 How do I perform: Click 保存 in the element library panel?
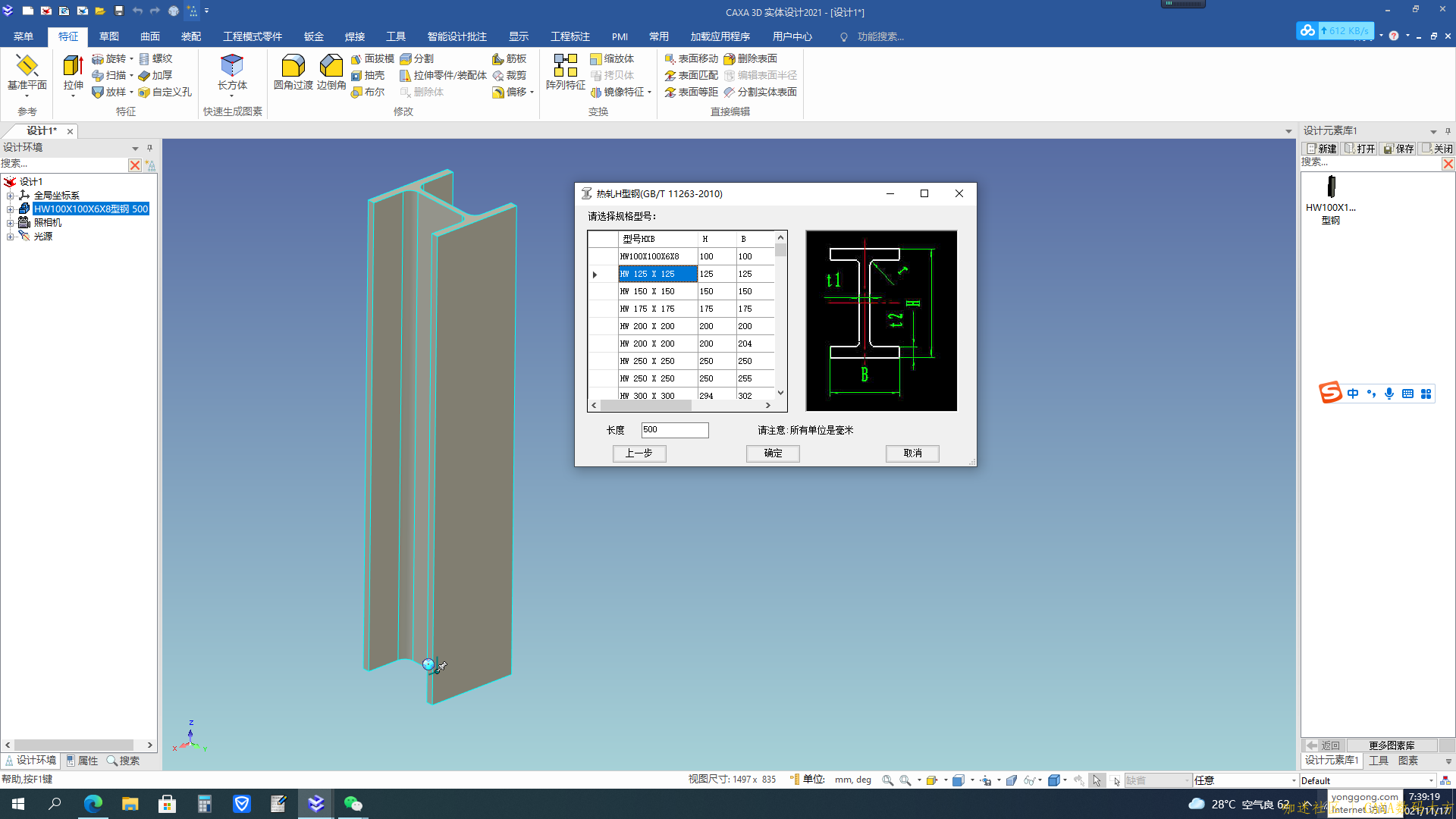(1398, 149)
